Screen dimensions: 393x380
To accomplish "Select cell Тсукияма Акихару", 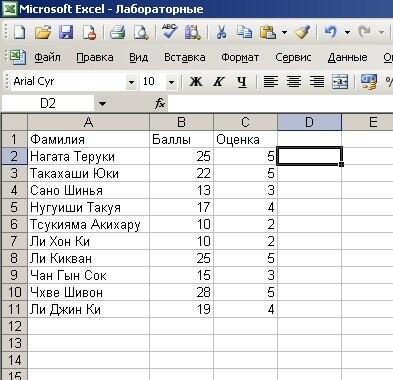I will click(x=88, y=224).
